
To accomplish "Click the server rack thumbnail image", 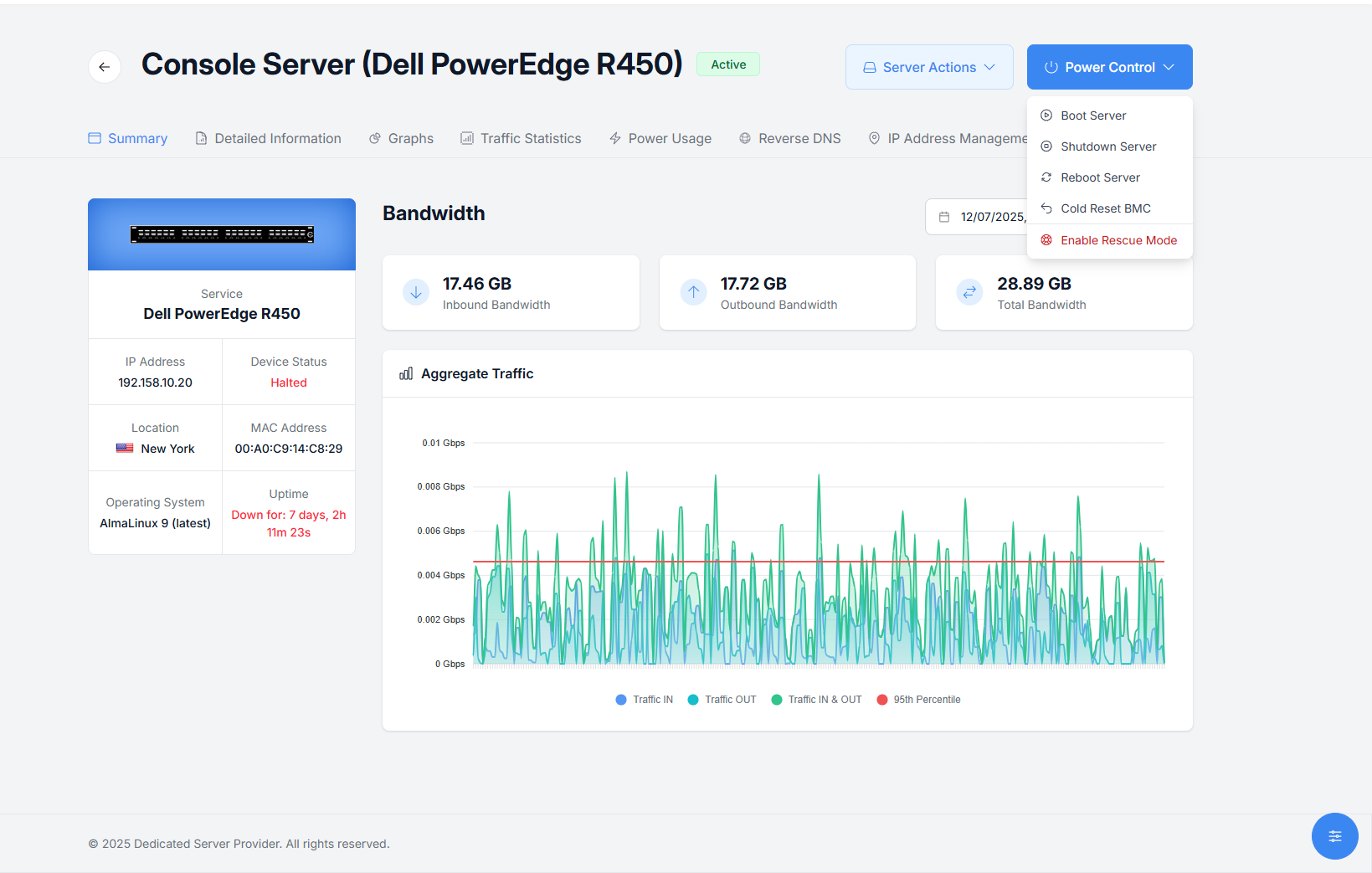I will [x=222, y=234].
